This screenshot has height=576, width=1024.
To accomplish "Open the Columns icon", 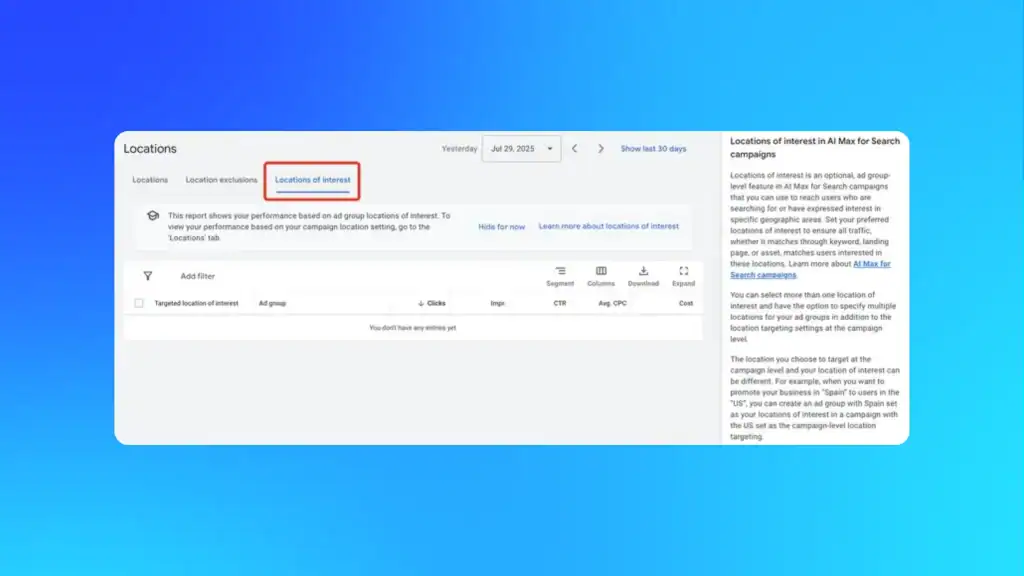I will 601,271.
